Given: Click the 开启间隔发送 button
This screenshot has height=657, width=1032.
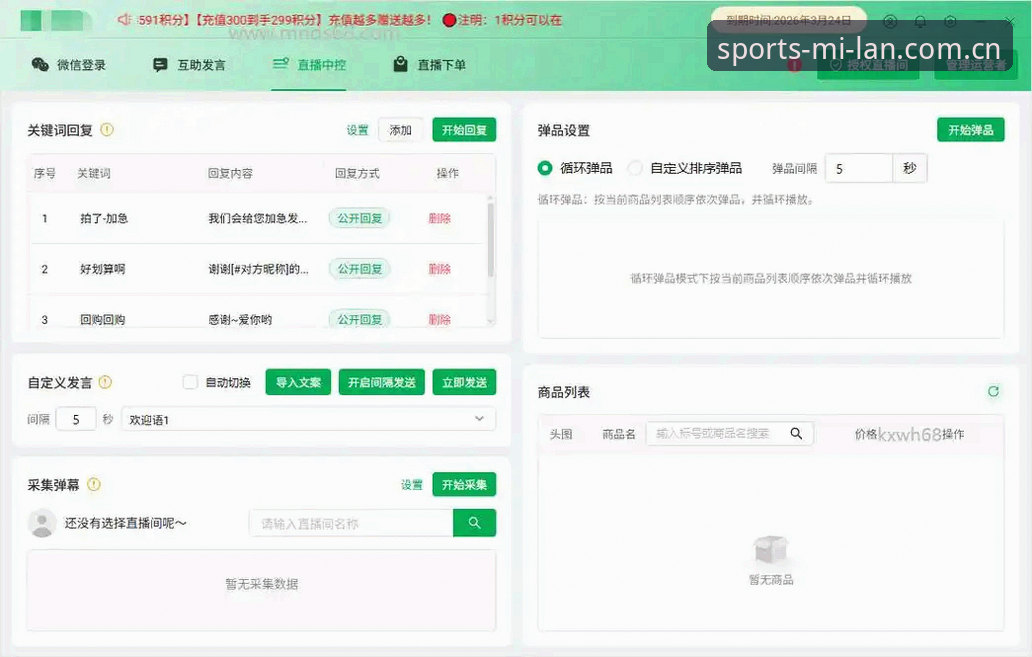Looking at the screenshot, I should tap(382, 382).
